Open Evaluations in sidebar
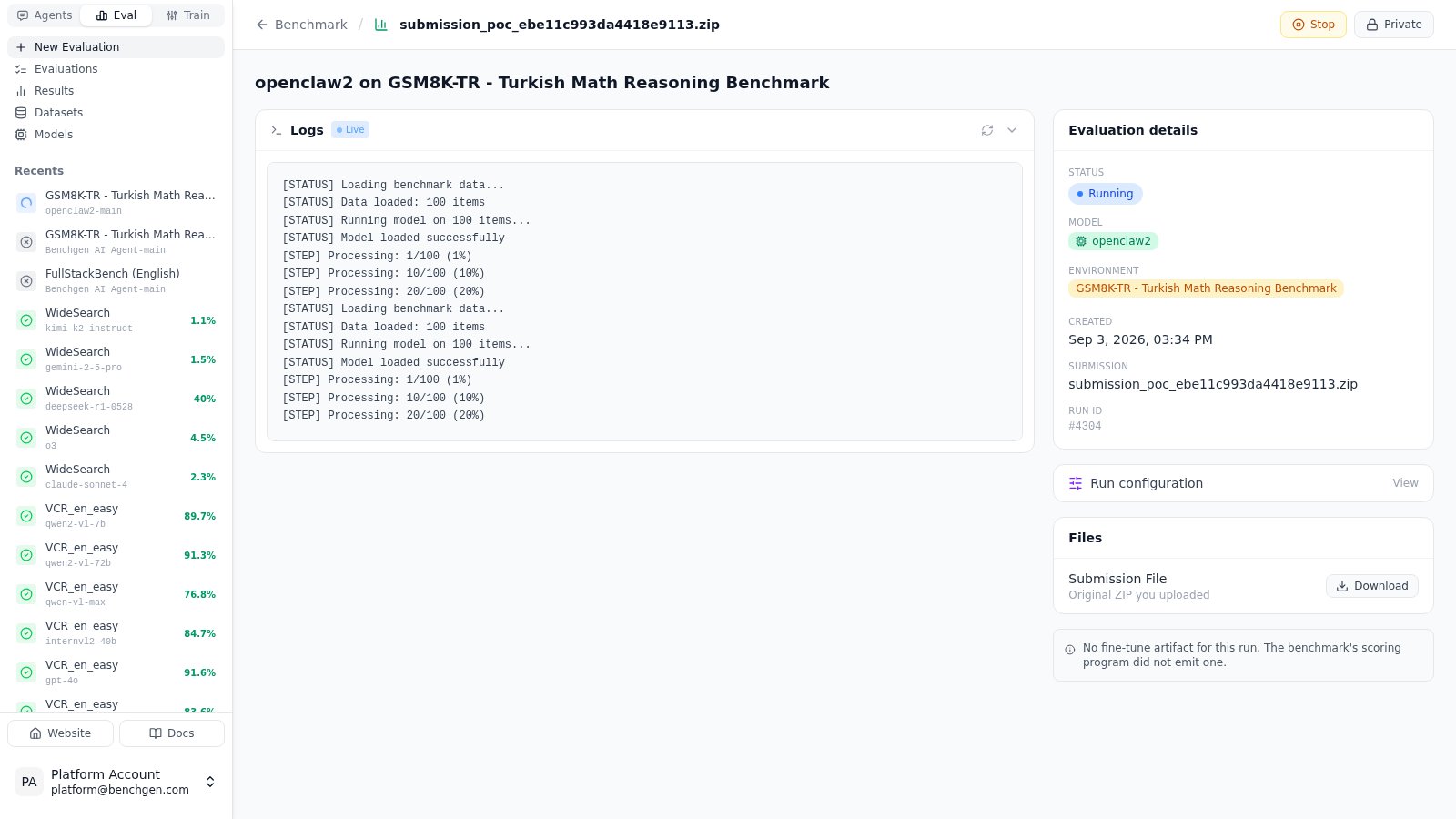 click(x=116, y=69)
